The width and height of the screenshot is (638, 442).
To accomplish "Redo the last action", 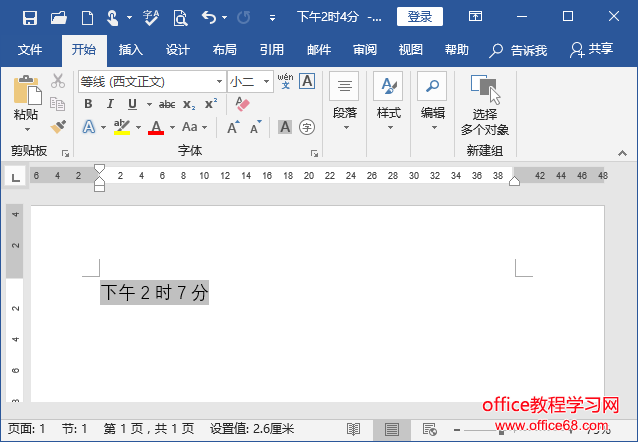I will (x=244, y=18).
